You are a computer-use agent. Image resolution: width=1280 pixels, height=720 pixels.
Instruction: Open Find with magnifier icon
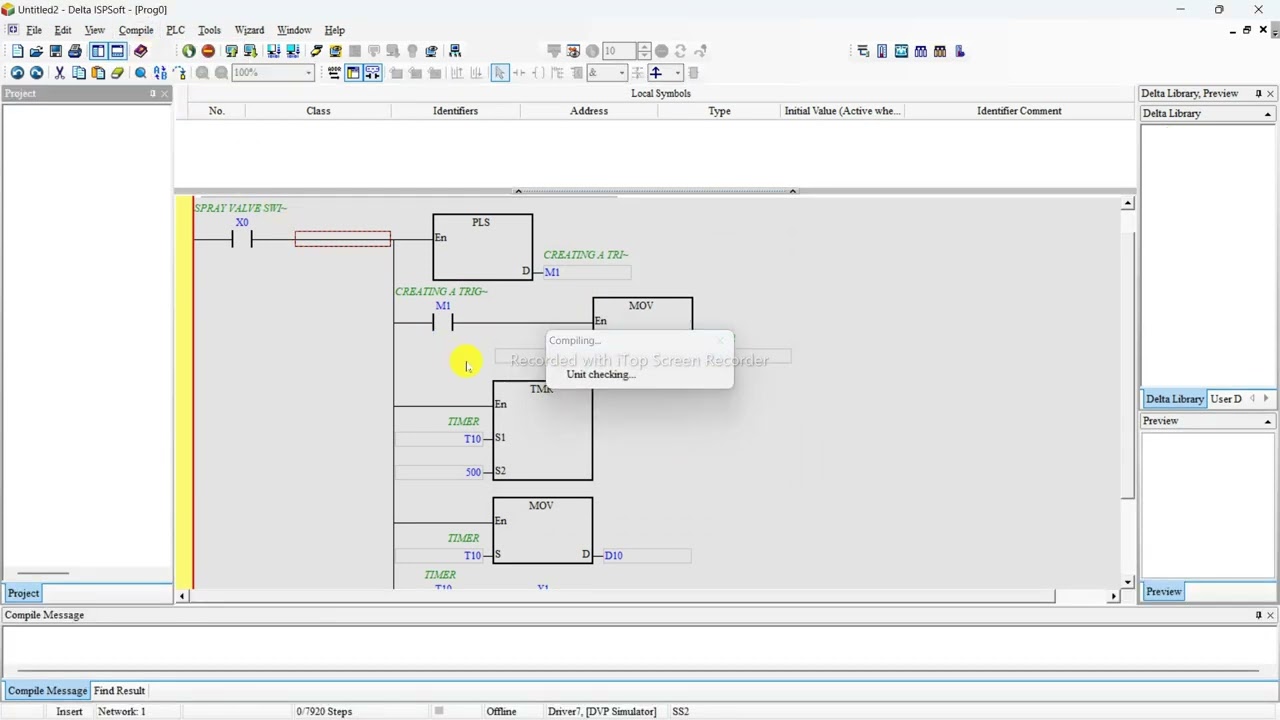pos(140,73)
